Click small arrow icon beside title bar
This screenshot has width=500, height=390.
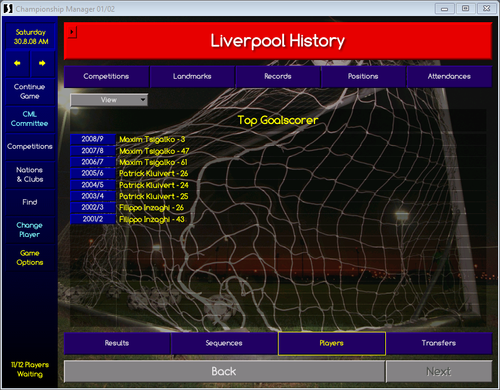click(72, 32)
